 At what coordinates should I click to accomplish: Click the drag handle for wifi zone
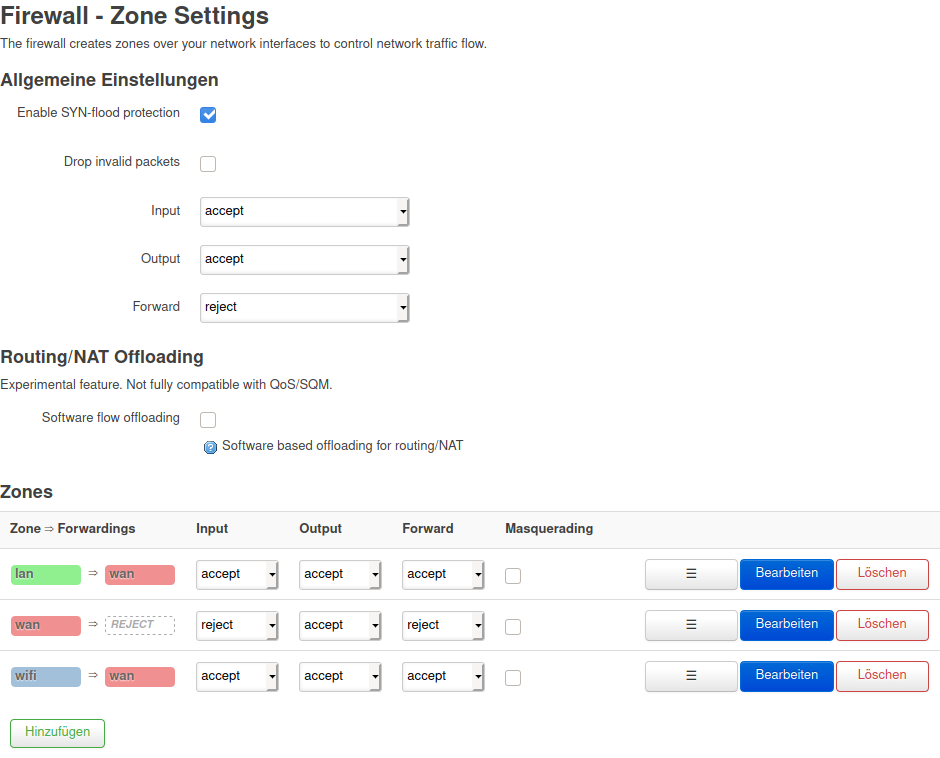[691, 676]
